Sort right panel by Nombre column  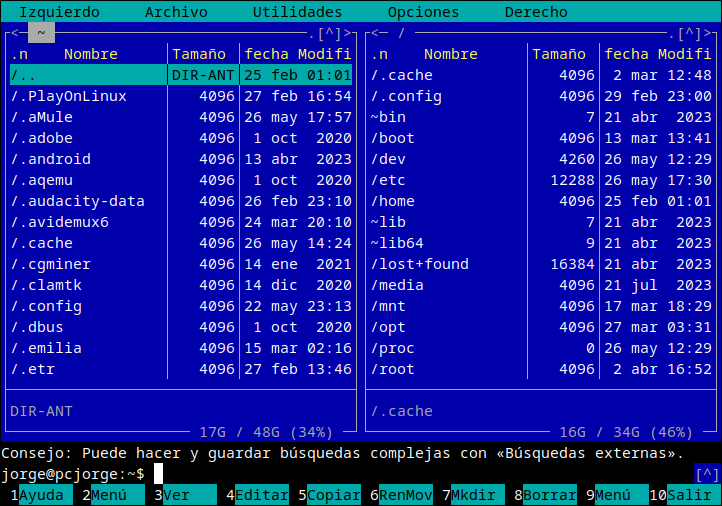[x=450, y=54]
